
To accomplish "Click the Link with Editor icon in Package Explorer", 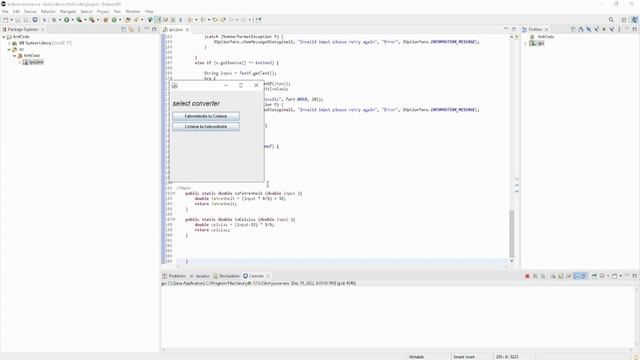I will (x=131, y=29).
